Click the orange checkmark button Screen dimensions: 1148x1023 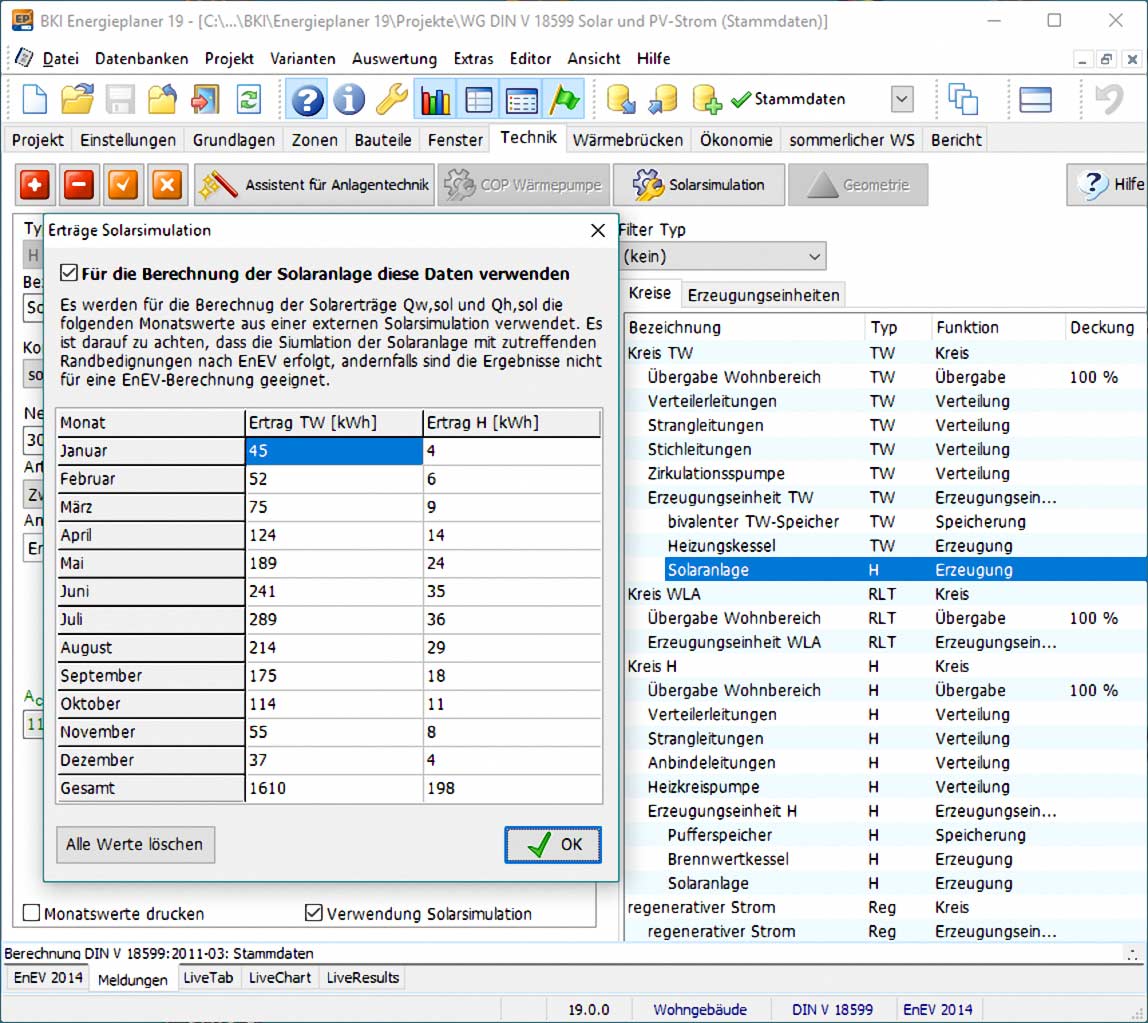pos(123,185)
